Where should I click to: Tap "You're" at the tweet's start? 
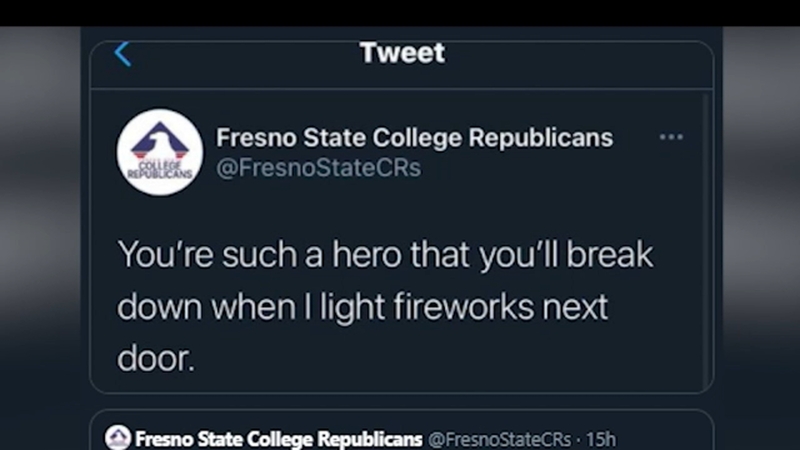click(165, 254)
